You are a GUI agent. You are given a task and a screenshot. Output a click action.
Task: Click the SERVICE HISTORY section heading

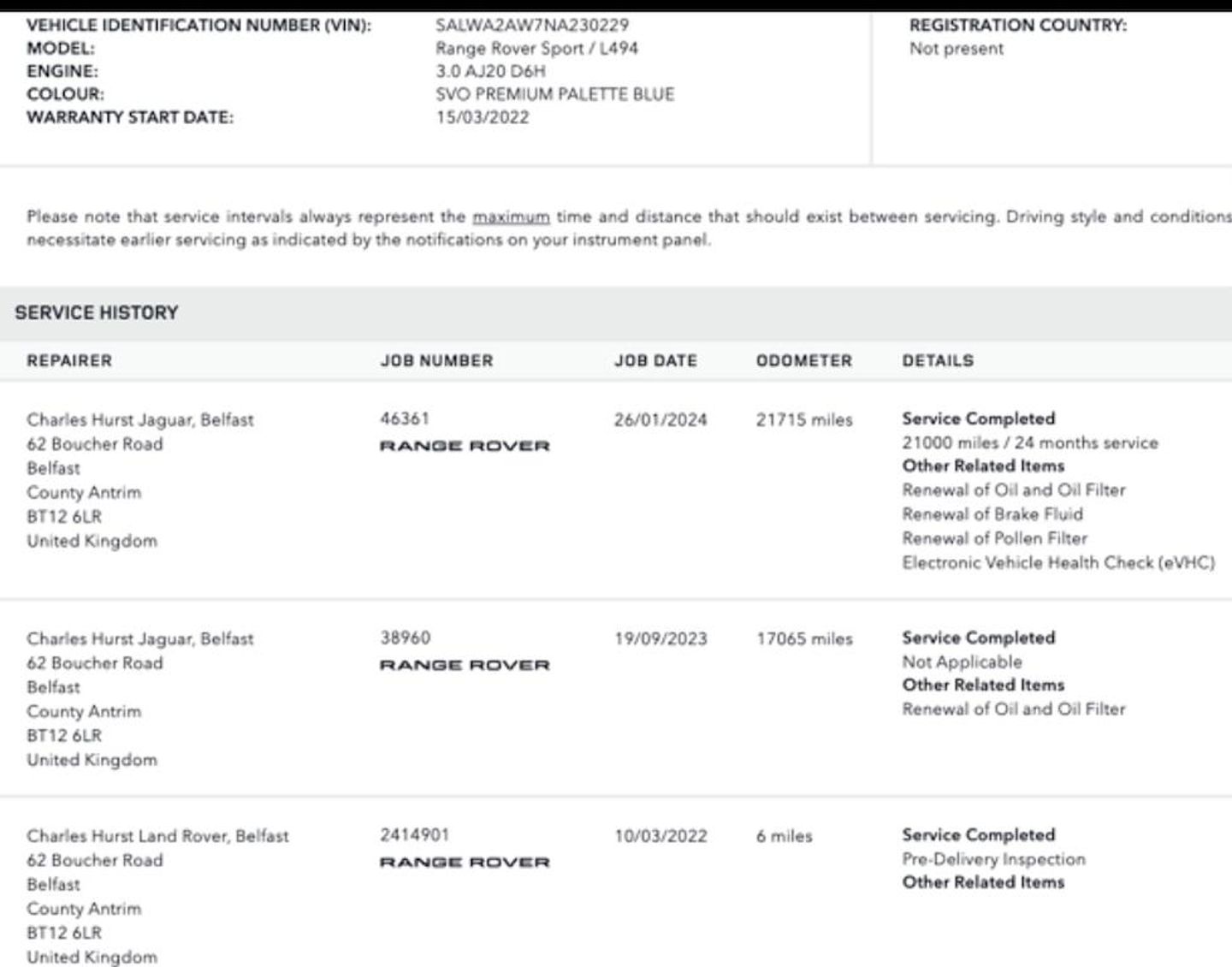point(97,313)
